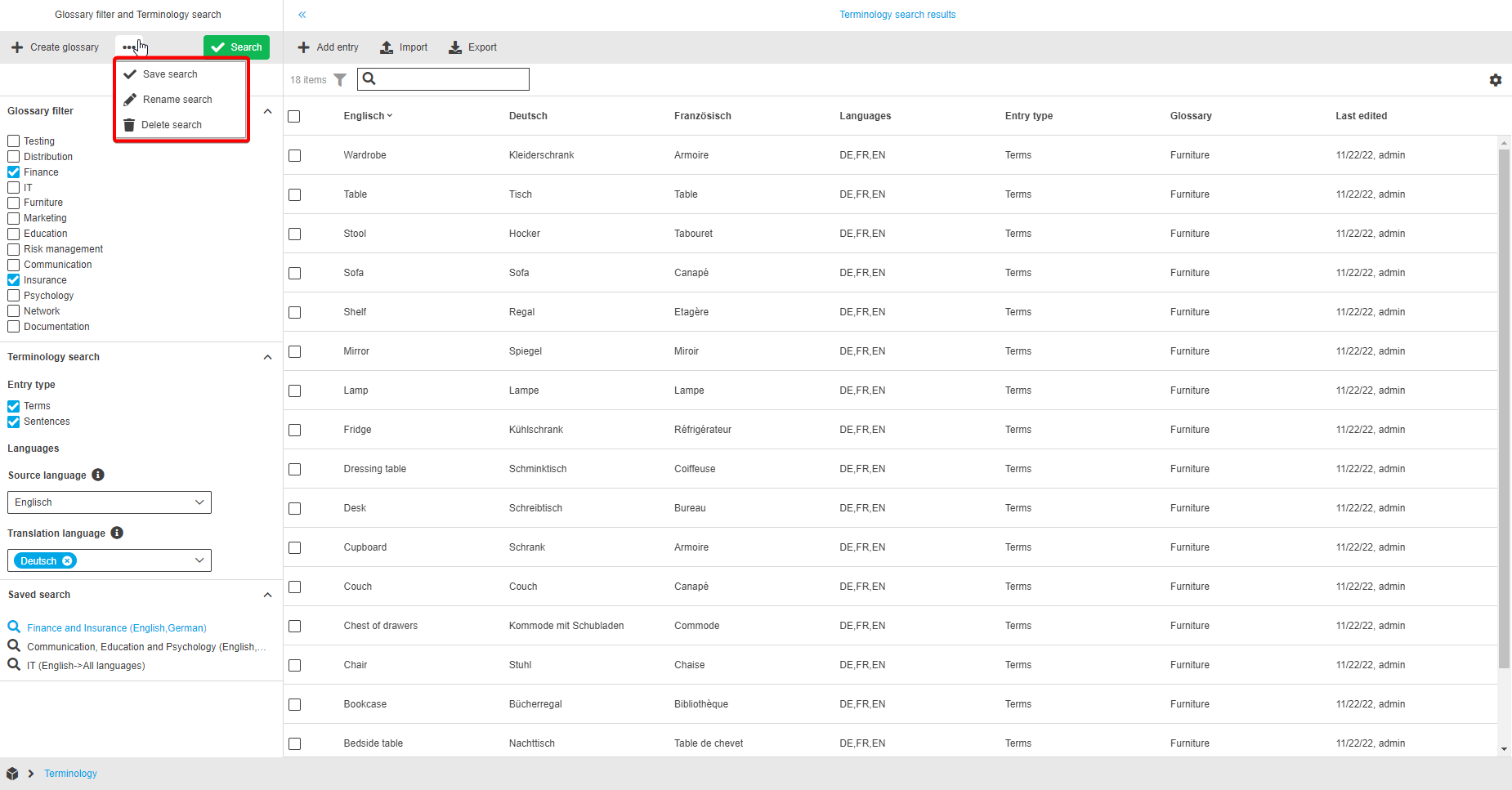
Task: Collapse the Saved search section
Action: pyautogui.click(x=267, y=595)
